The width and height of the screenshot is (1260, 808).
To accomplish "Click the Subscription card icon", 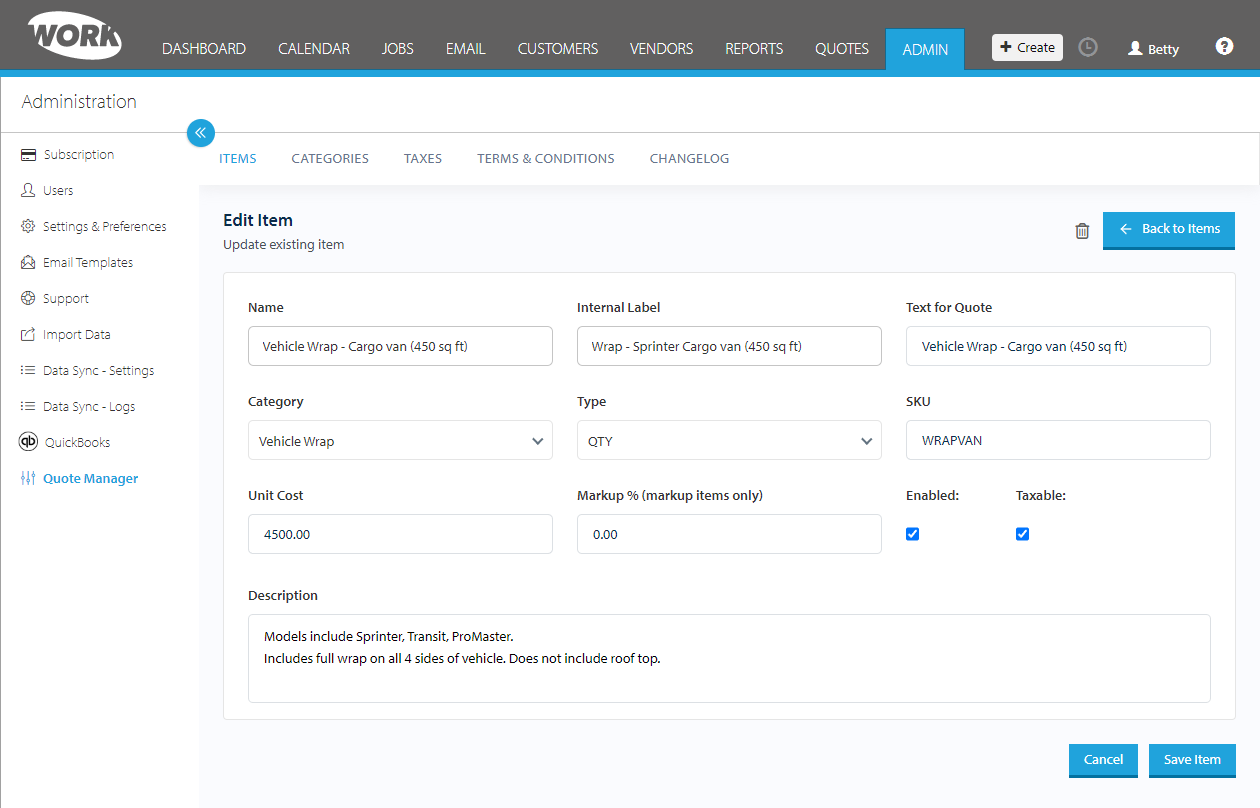I will point(28,155).
